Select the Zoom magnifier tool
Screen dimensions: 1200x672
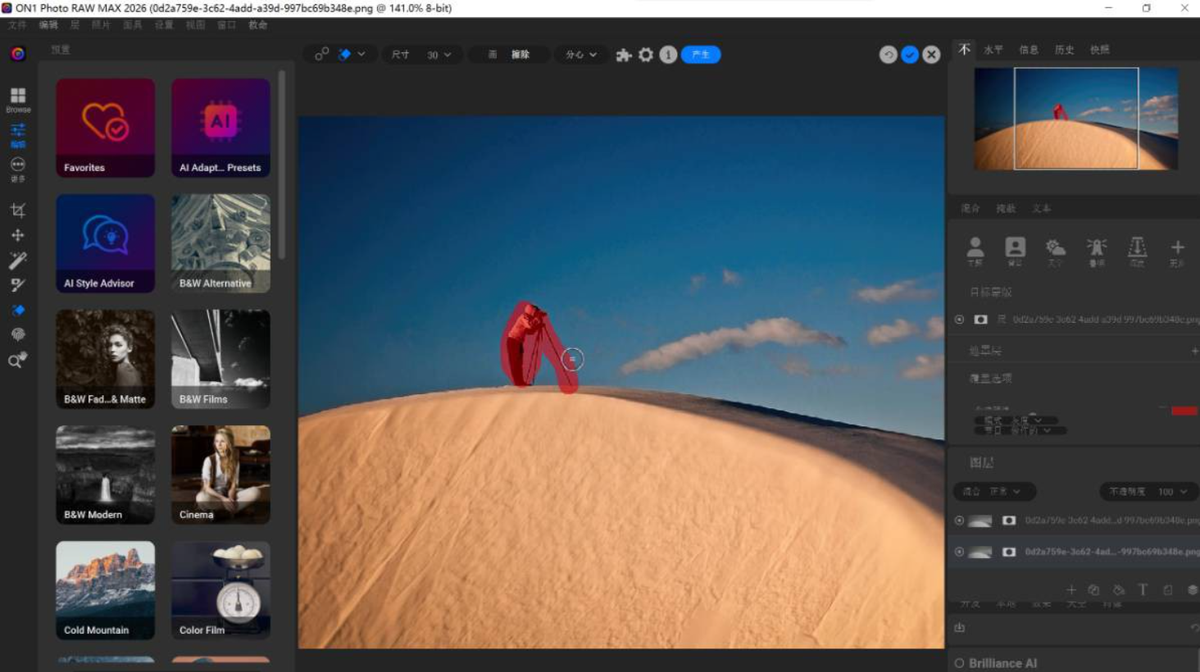click(x=17, y=361)
